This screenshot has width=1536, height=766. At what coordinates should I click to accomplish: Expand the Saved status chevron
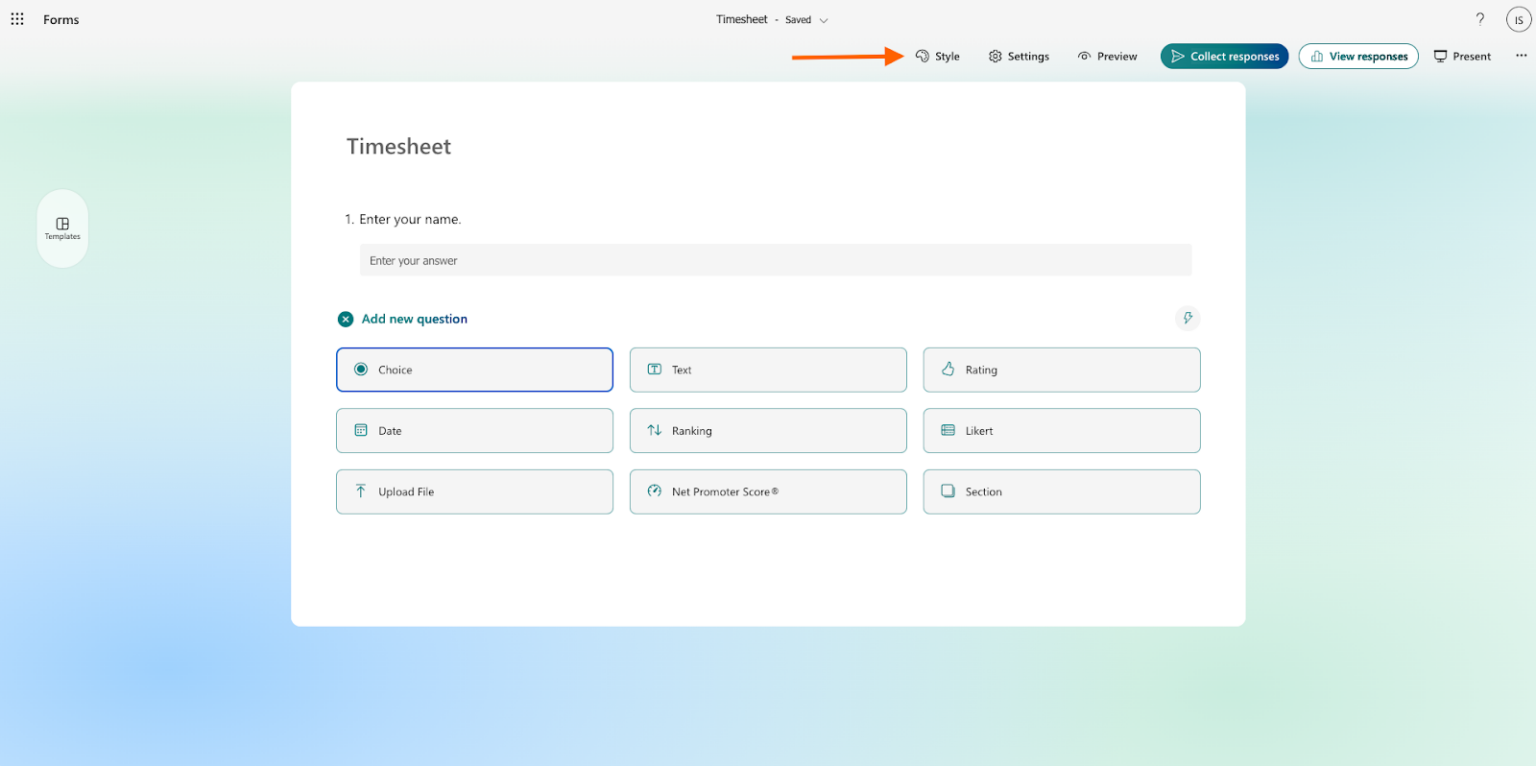(x=824, y=19)
